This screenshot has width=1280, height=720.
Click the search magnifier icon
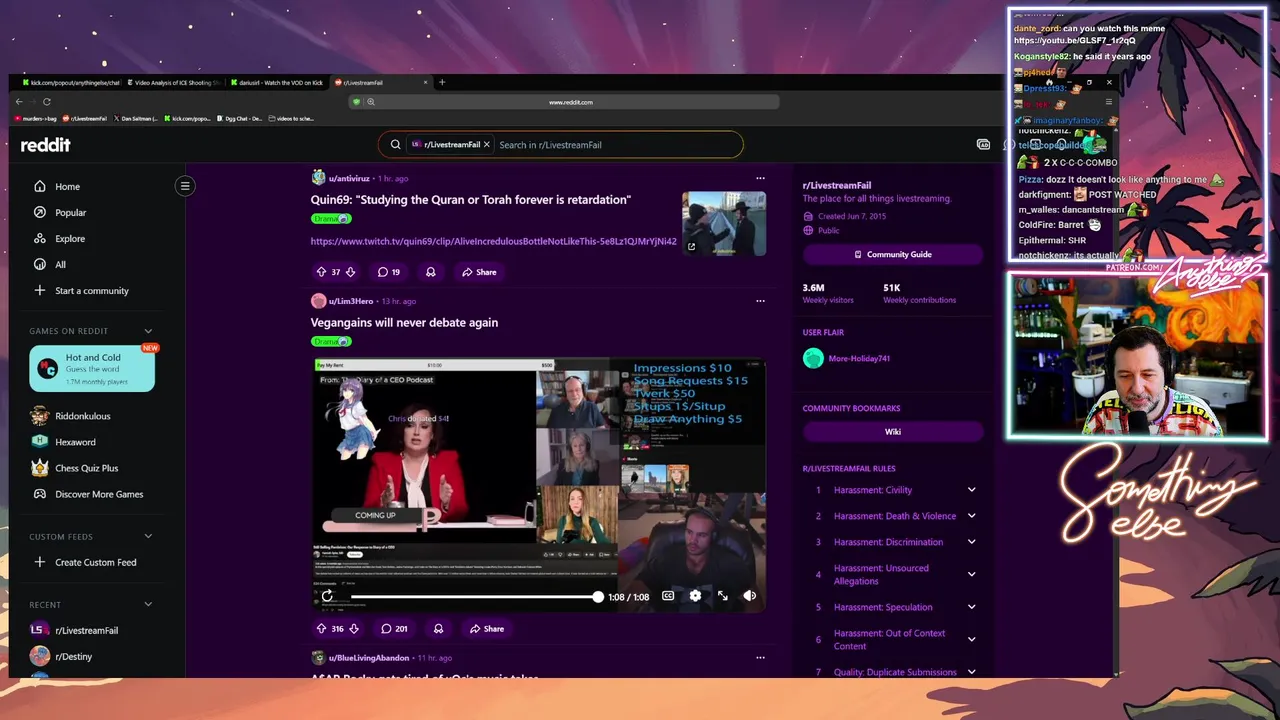tap(395, 145)
